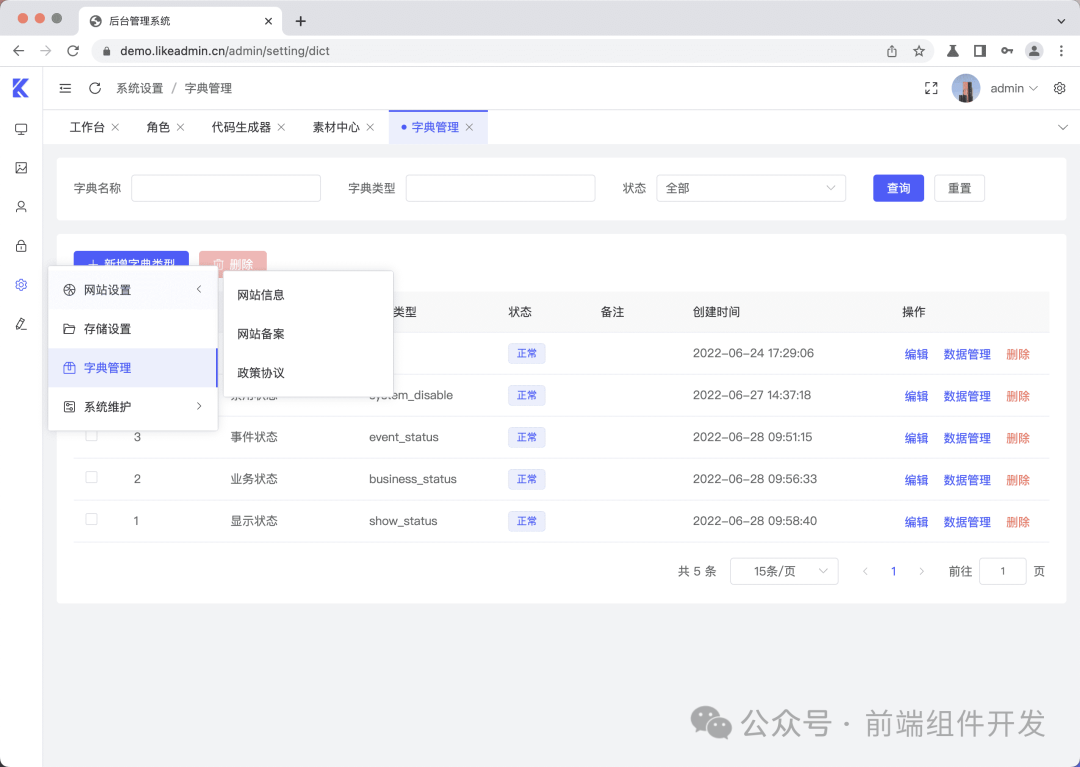Open the user management icon in sidebar
This screenshot has height=767, width=1080.
[20, 207]
